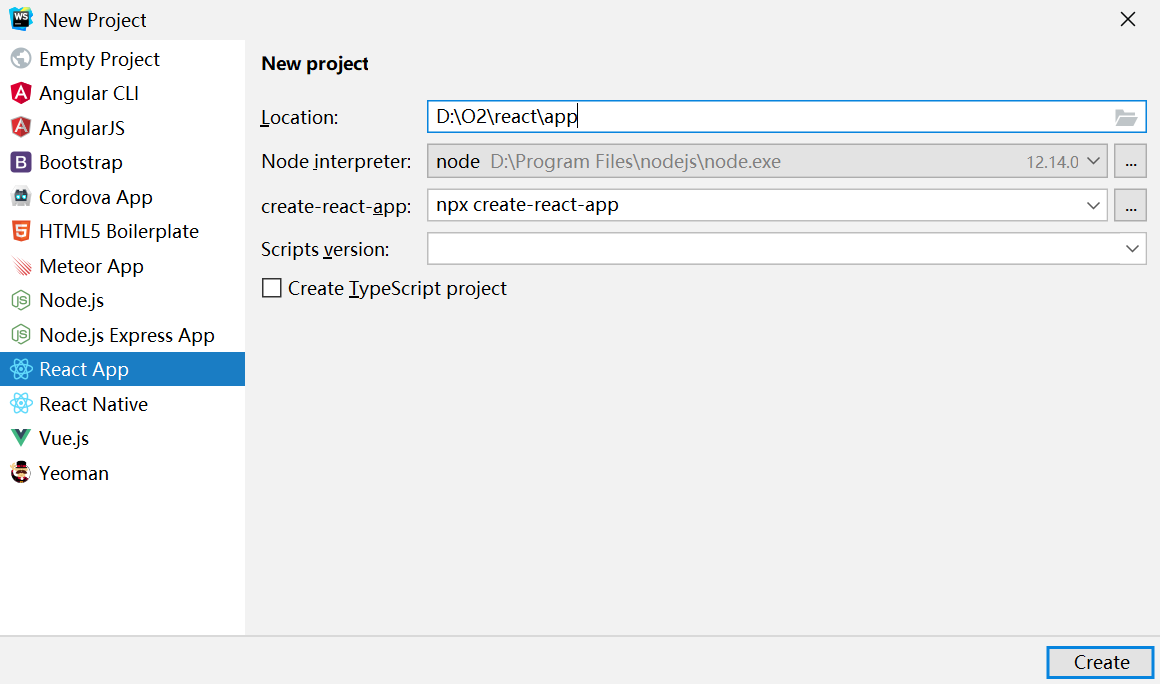Click the Node.js hexagon icon

[21, 300]
